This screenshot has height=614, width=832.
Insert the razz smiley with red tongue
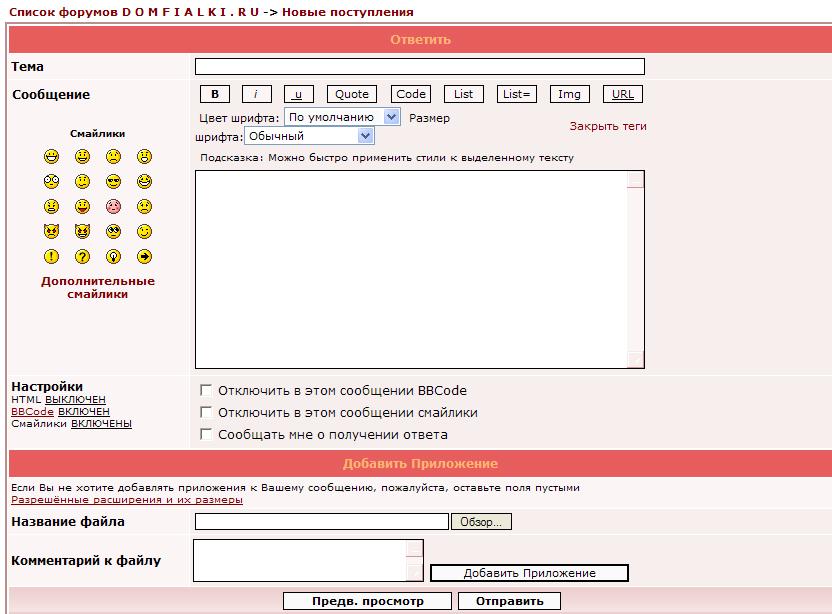click(82, 206)
